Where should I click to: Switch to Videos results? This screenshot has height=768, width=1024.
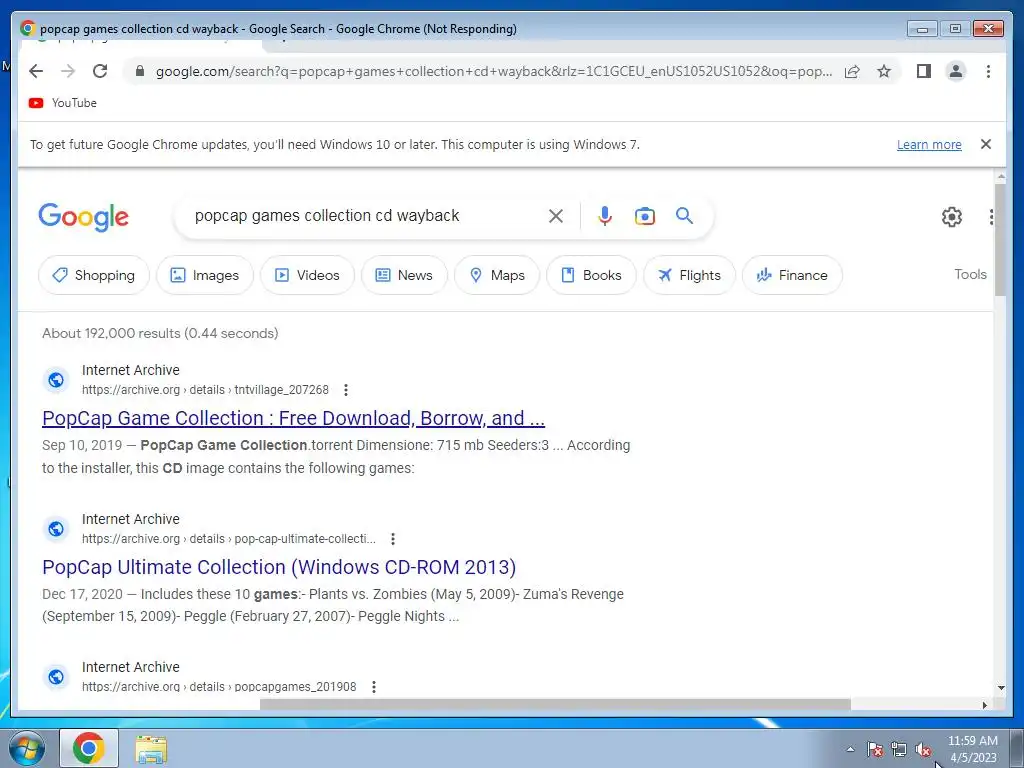coord(308,276)
